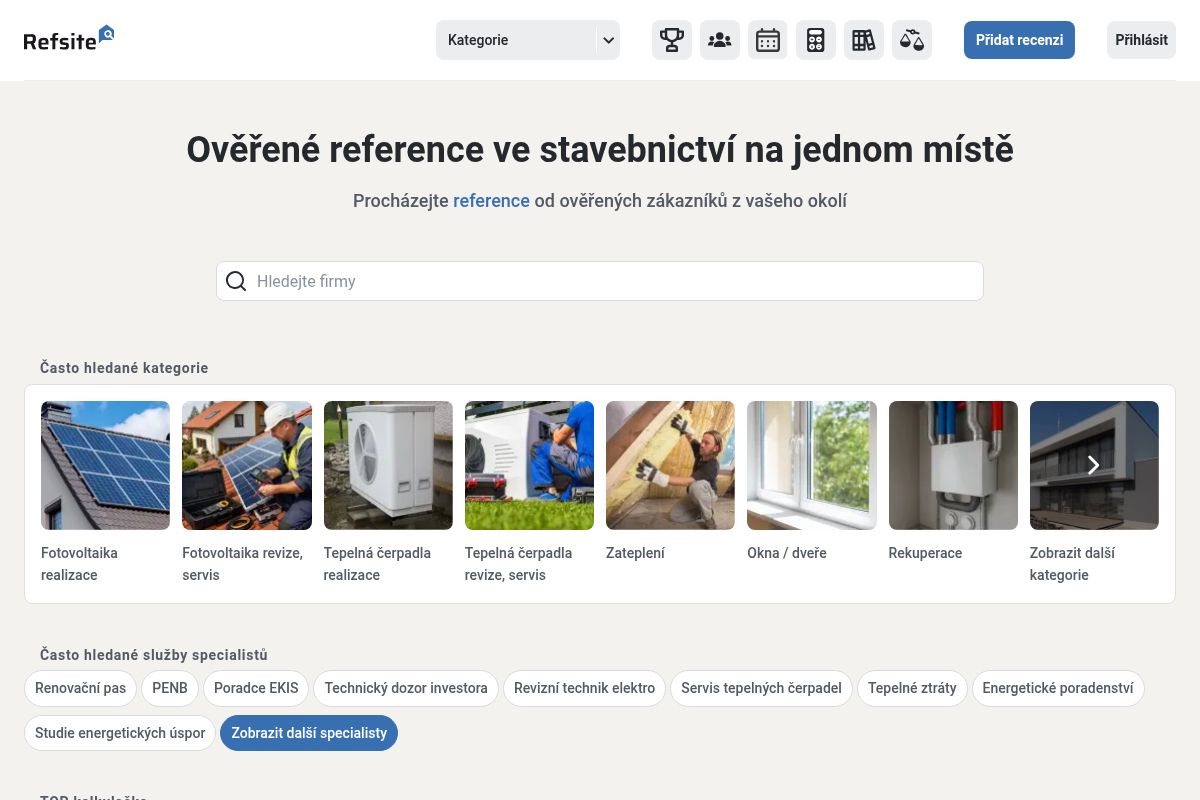The height and width of the screenshot is (800, 1200).
Task: Select the Renovační pas chip
Action: [81, 688]
